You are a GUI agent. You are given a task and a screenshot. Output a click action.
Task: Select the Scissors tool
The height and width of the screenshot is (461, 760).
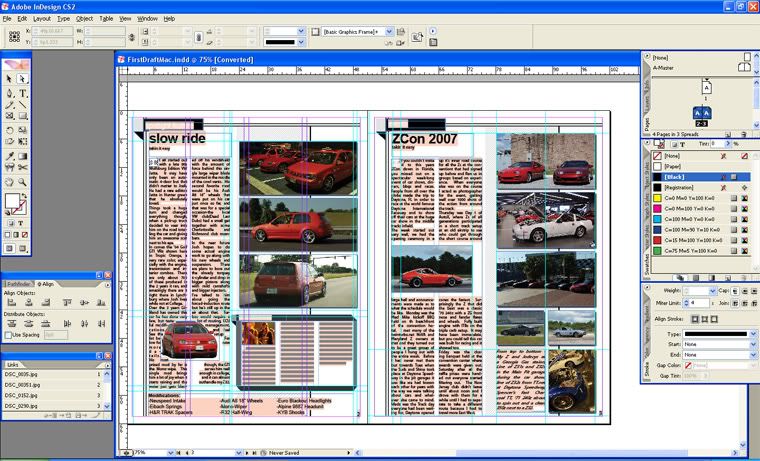click(x=23, y=168)
